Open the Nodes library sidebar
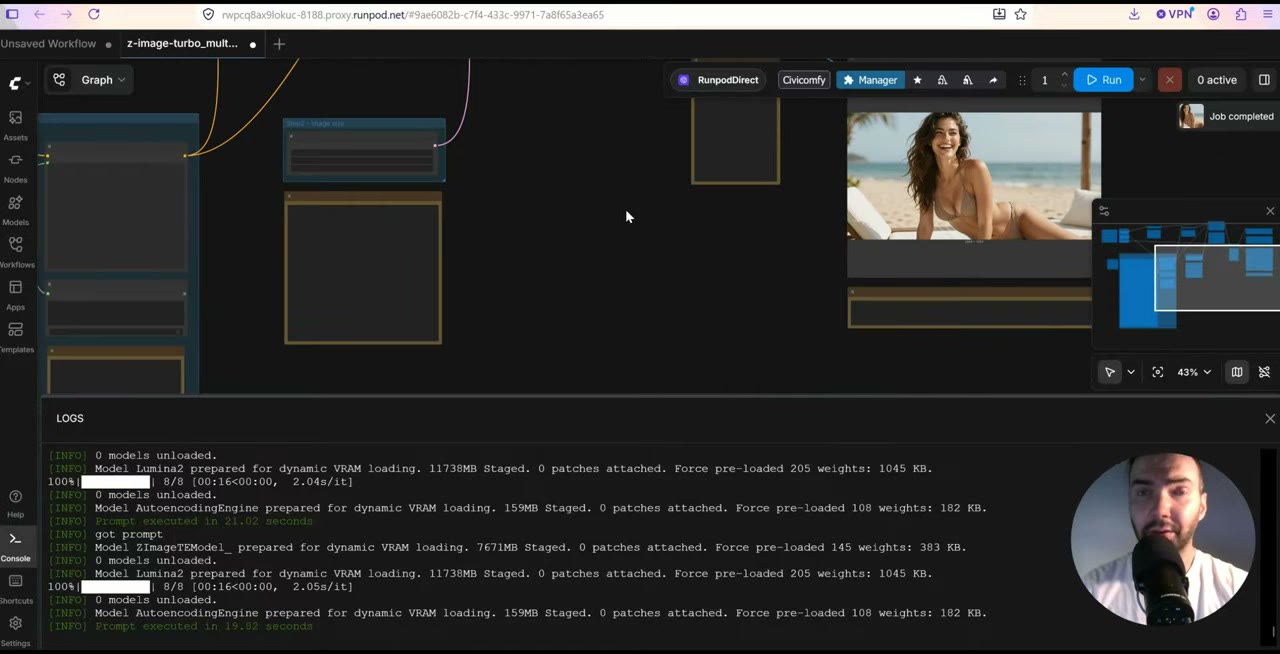 tap(15, 167)
